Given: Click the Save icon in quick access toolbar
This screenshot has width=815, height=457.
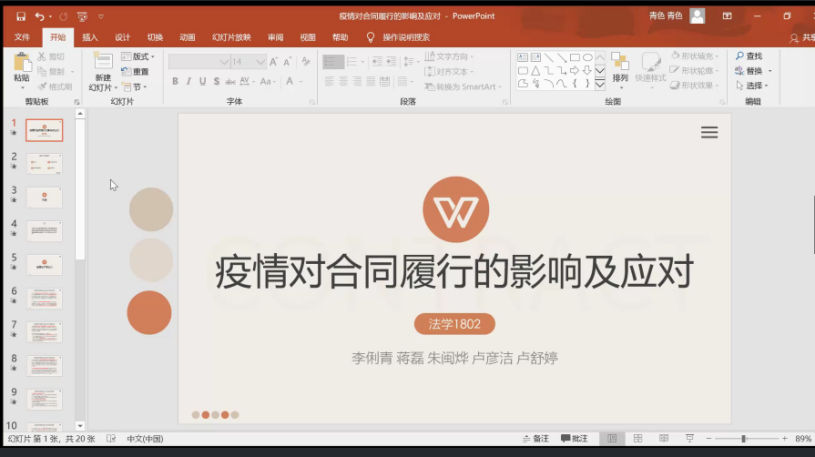Looking at the screenshot, I should [x=21, y=17].
